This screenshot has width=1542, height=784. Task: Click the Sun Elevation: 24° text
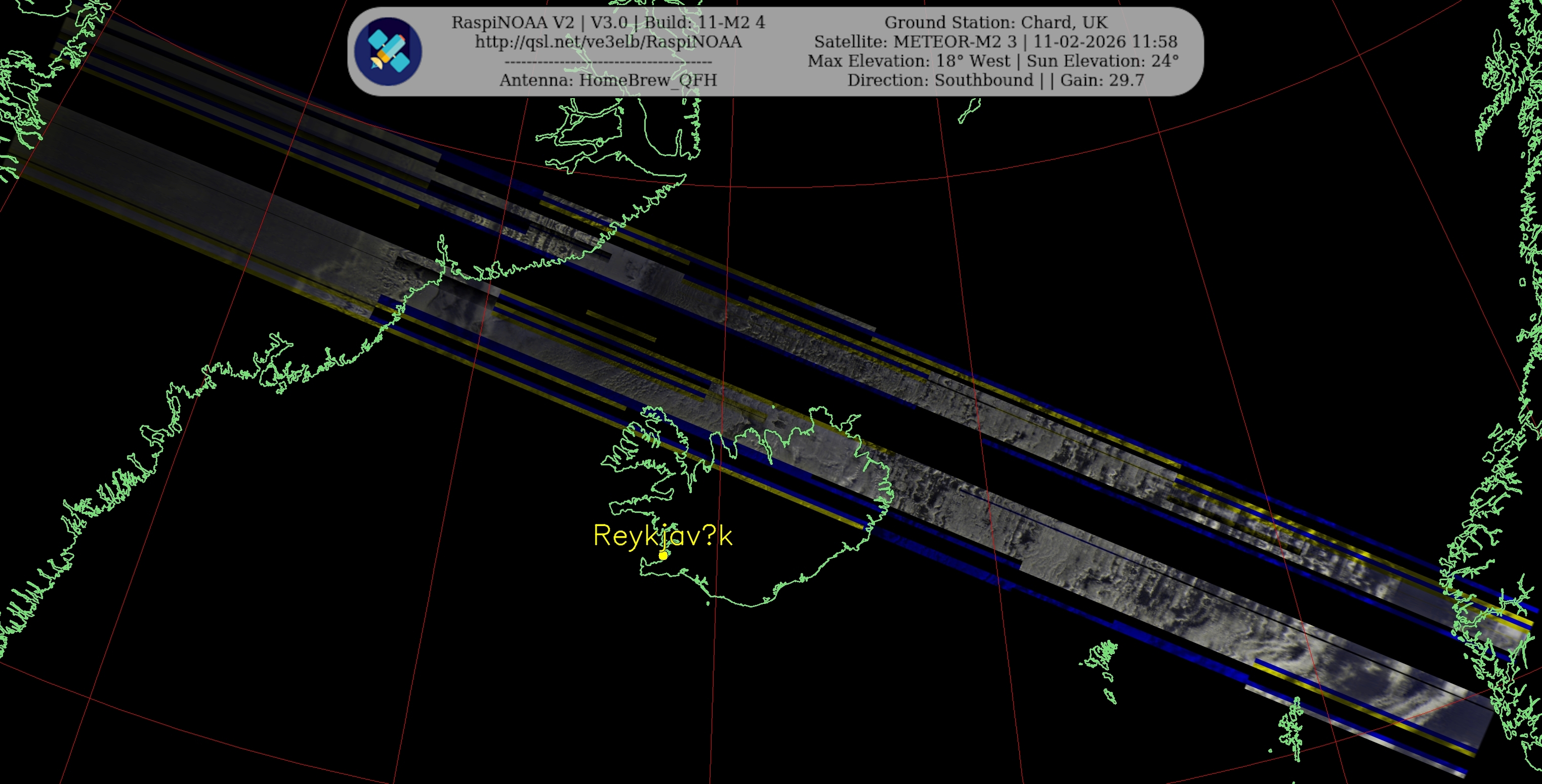click(1103, 61)
